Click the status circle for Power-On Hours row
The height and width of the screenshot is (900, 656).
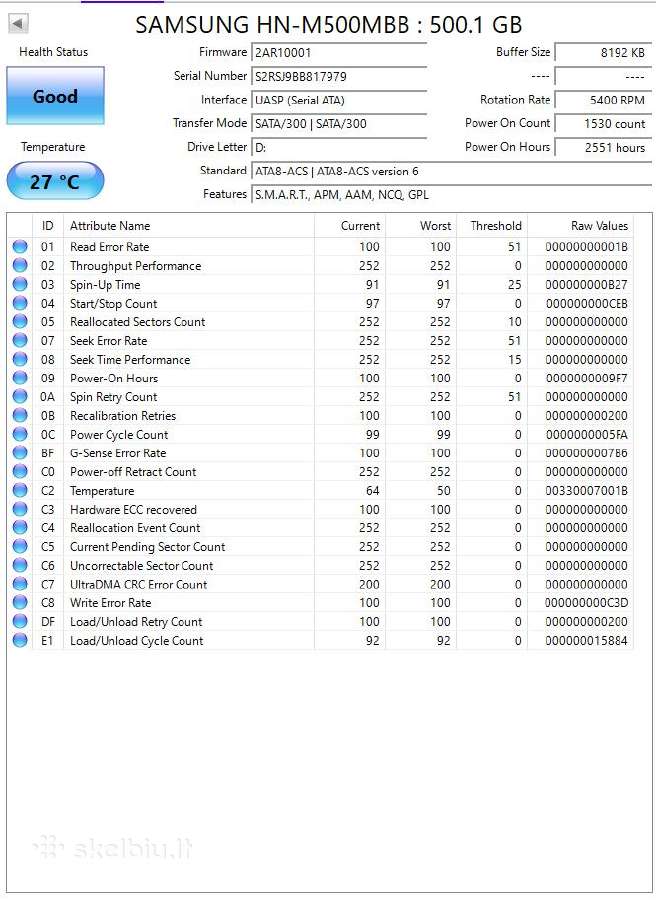tap(20, 378)
